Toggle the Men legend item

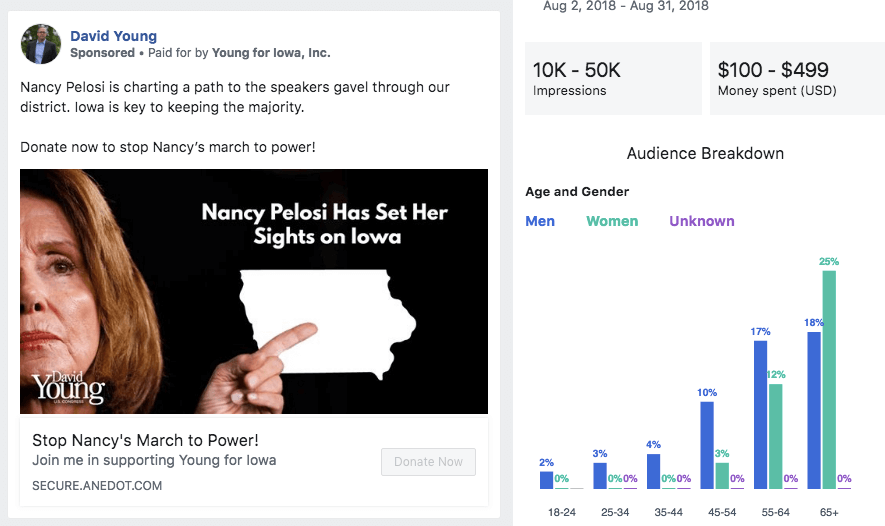point(540,221)
